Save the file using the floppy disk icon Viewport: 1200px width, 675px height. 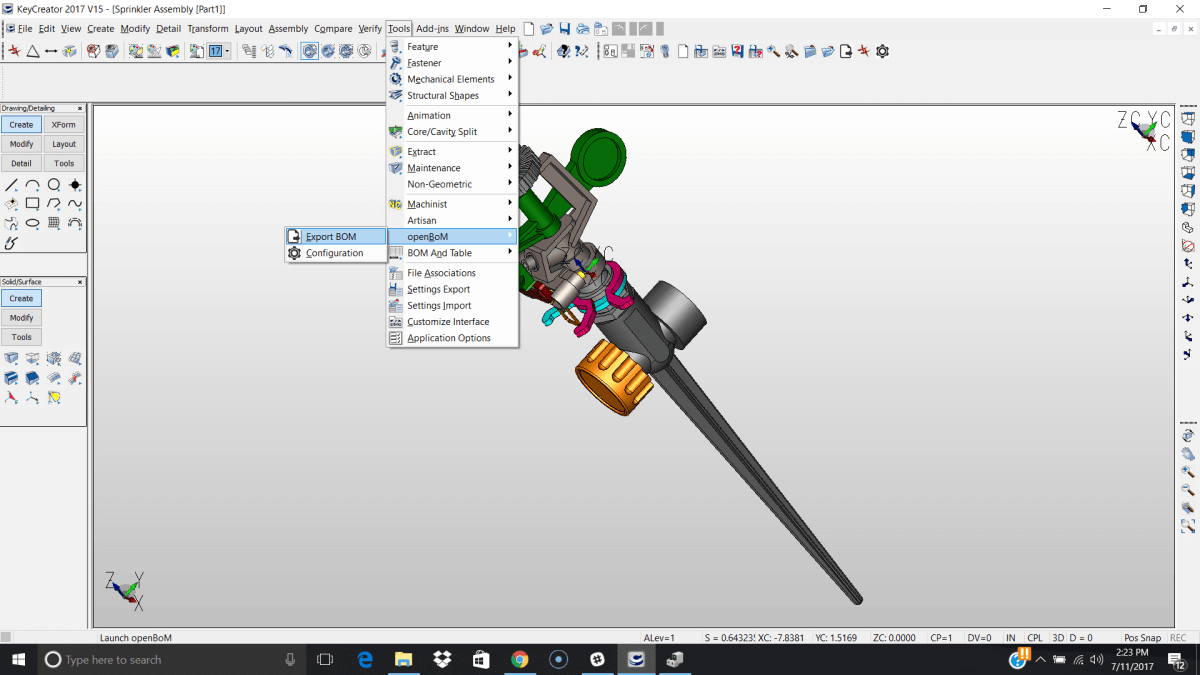[565, 29]
